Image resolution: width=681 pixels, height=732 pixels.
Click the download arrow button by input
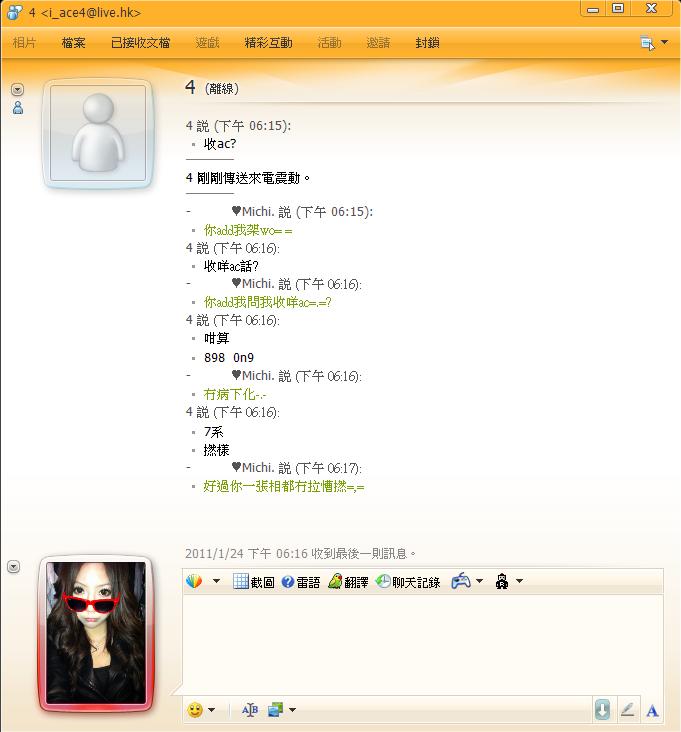[603, 710]
